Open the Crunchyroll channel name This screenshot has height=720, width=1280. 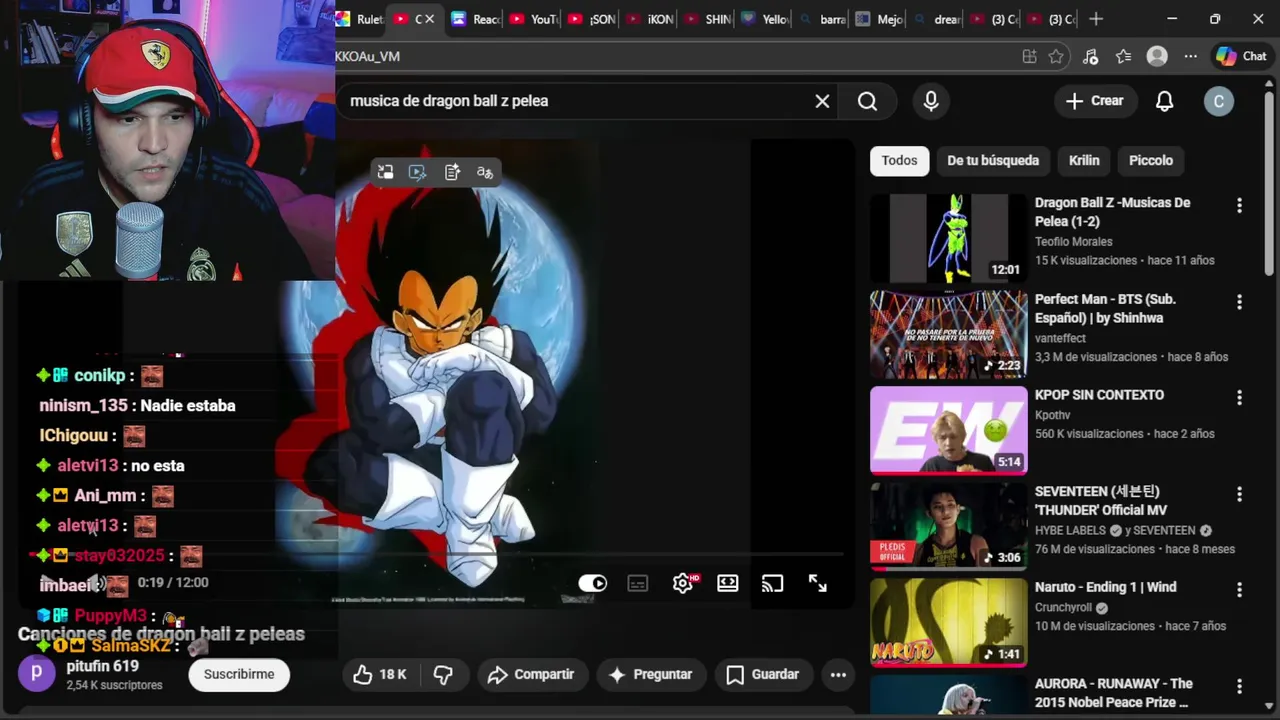point(1064,607)
